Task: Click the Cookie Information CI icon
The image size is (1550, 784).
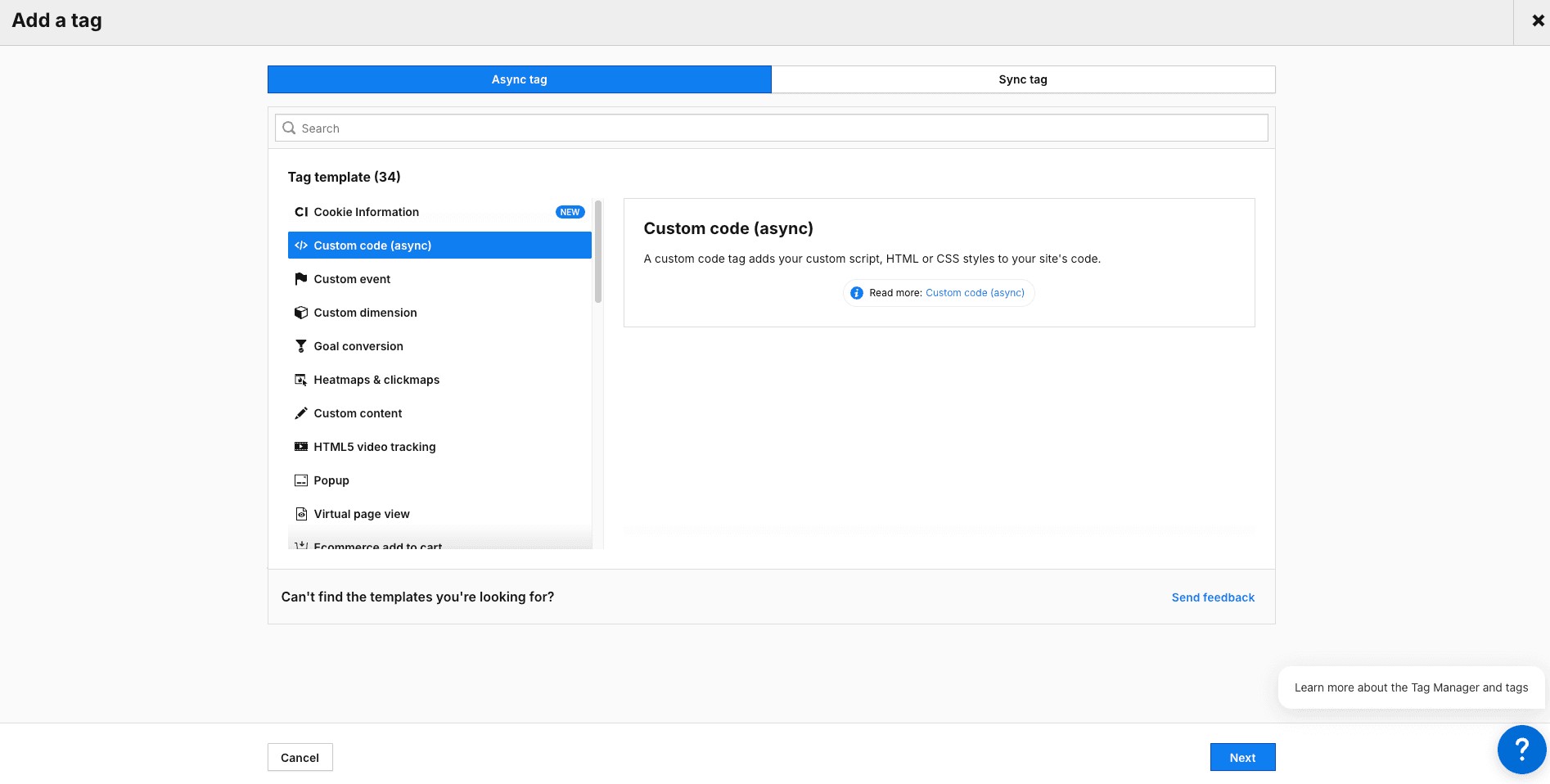Action: pos(301,212)
